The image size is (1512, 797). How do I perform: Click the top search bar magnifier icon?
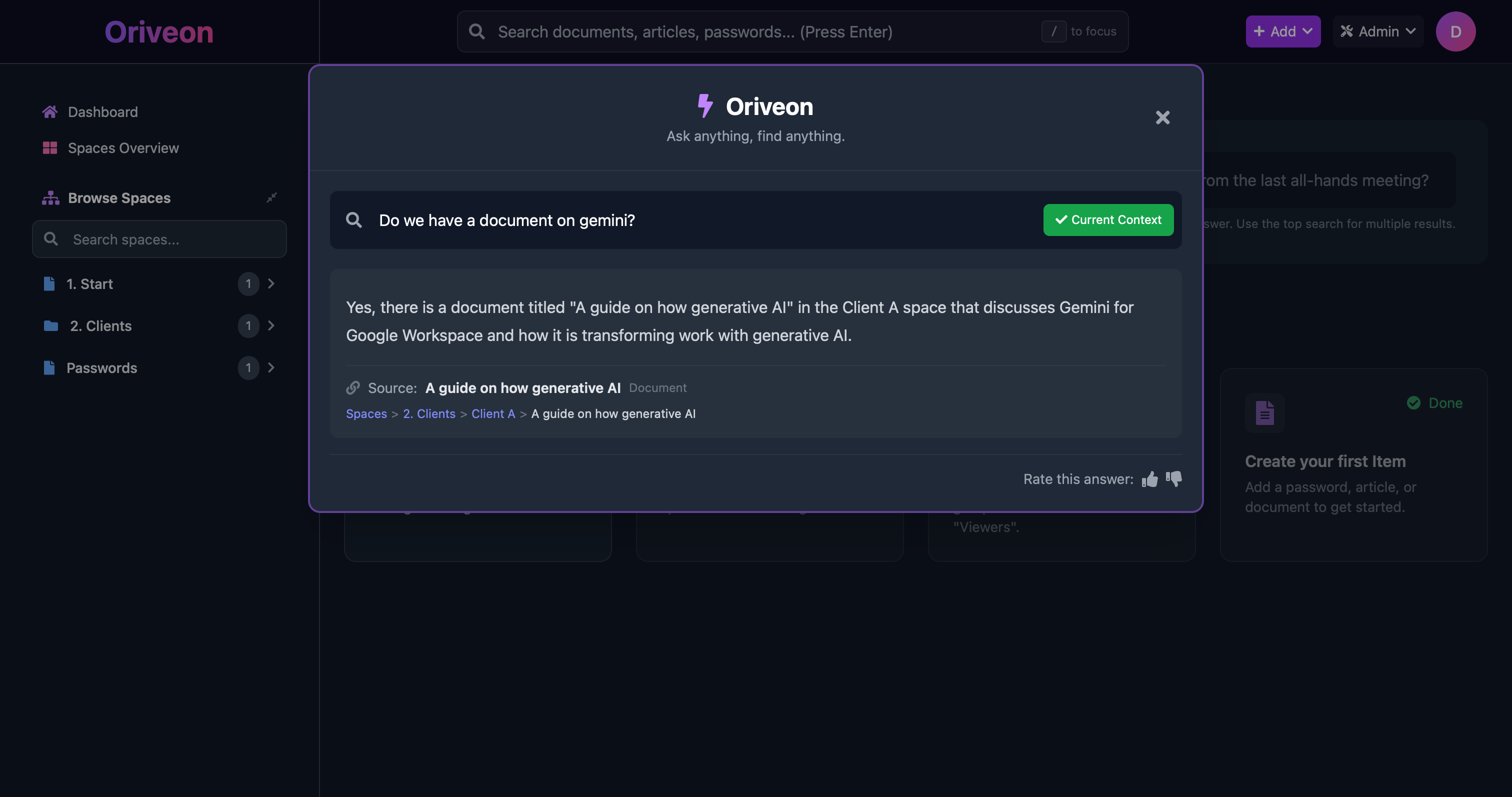click(x=477, y=31)
